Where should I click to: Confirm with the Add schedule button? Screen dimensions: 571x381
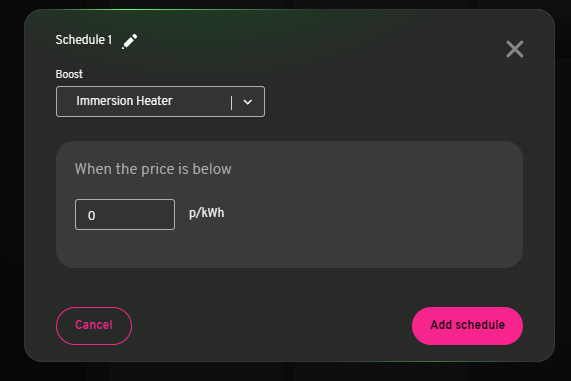[x=467, y=326]
